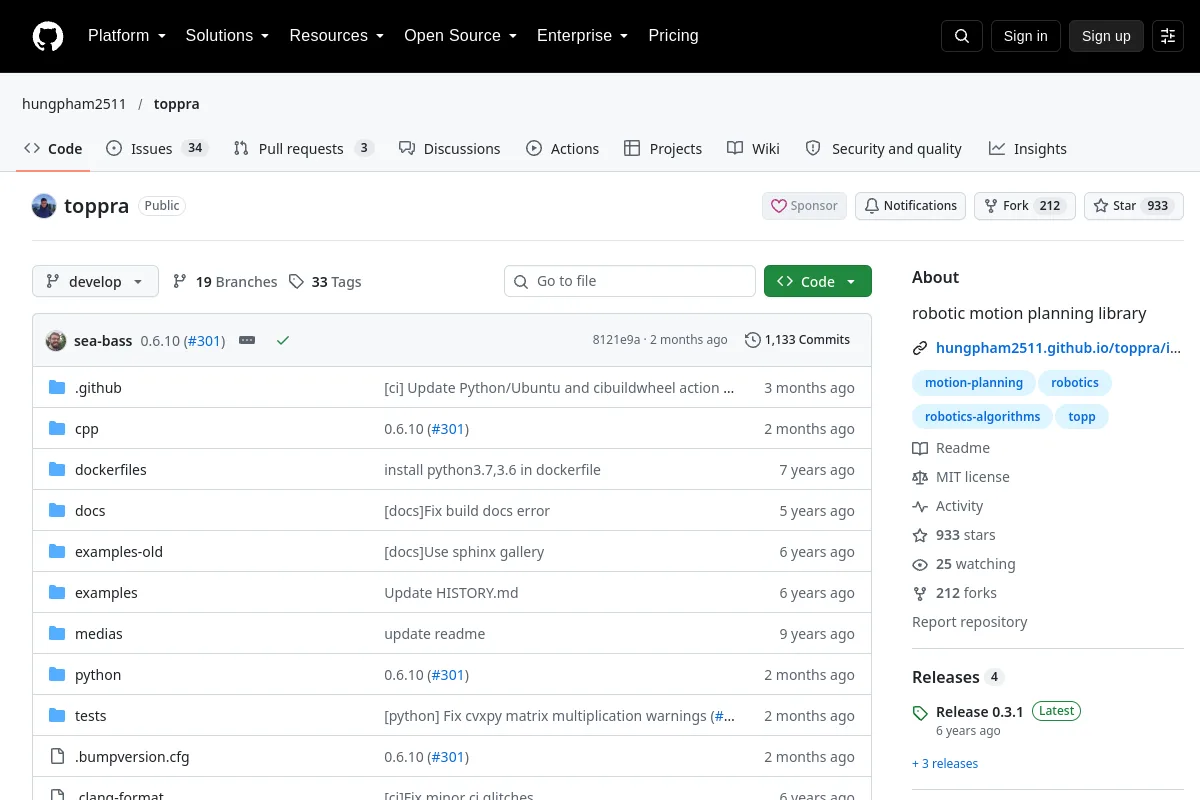
Task: Open the hungpham2511.github.io website link
Action: point(1058,348)
